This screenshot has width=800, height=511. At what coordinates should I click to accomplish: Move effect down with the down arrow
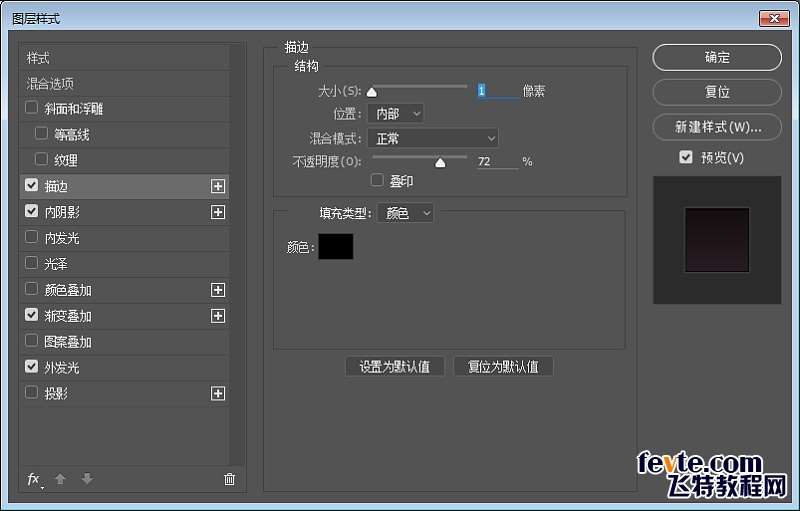(x=87, y=479)
